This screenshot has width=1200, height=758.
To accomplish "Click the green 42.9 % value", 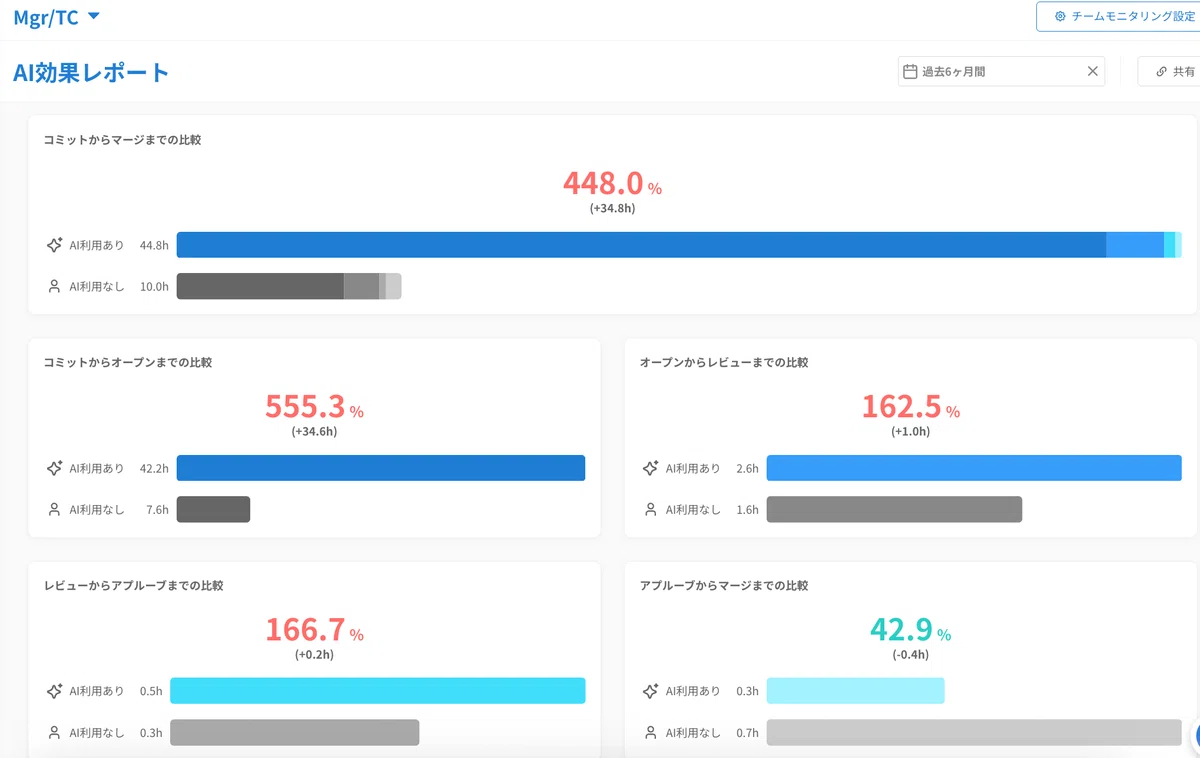I will coord(910,630).
